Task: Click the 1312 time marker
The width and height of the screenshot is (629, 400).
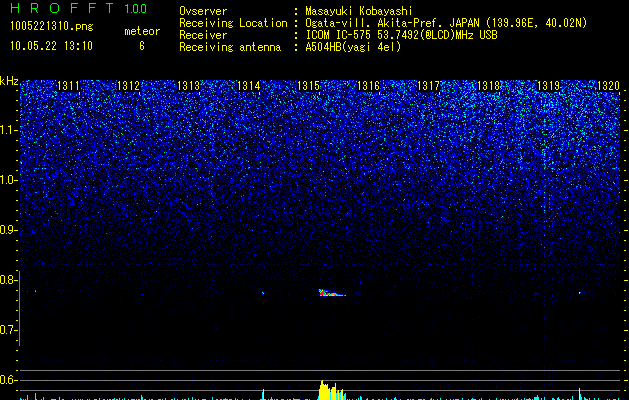Action: pyautogui.click(x=128, y=86)
